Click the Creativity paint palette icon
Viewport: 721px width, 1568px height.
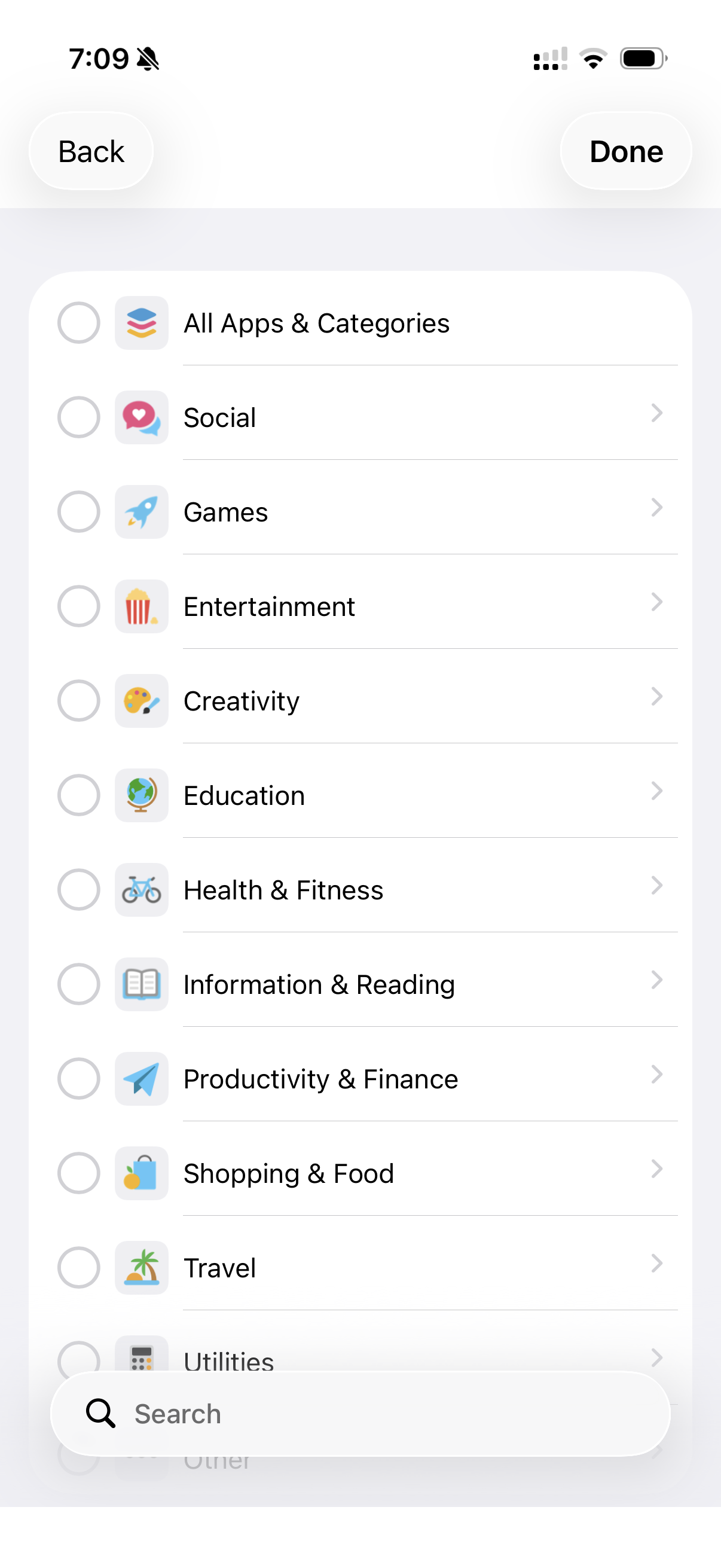[x=141, y=701]
